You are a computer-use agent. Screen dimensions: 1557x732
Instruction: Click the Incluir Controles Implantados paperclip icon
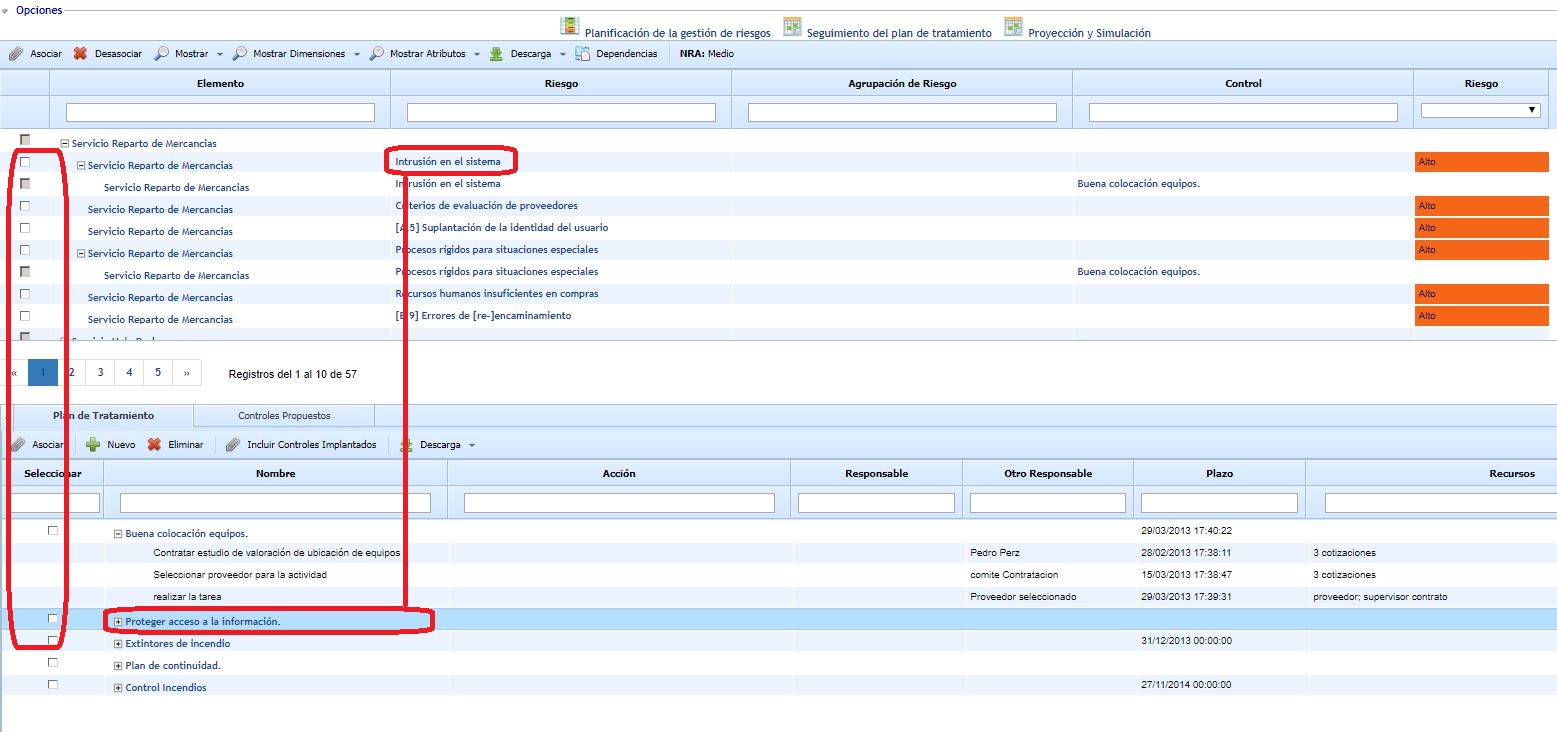tap(233, 445)
